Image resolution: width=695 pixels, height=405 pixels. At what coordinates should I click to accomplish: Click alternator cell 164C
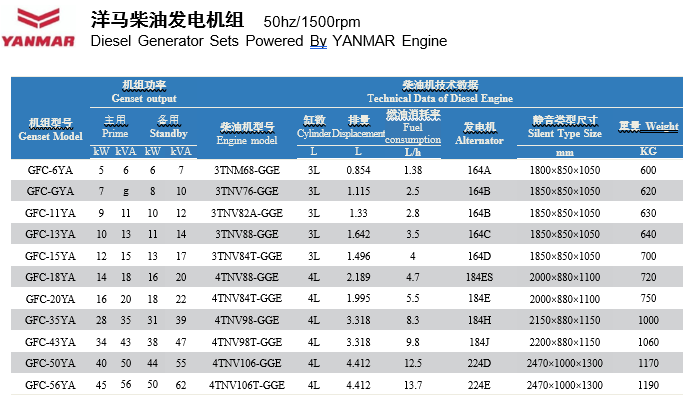coord(479,234)
